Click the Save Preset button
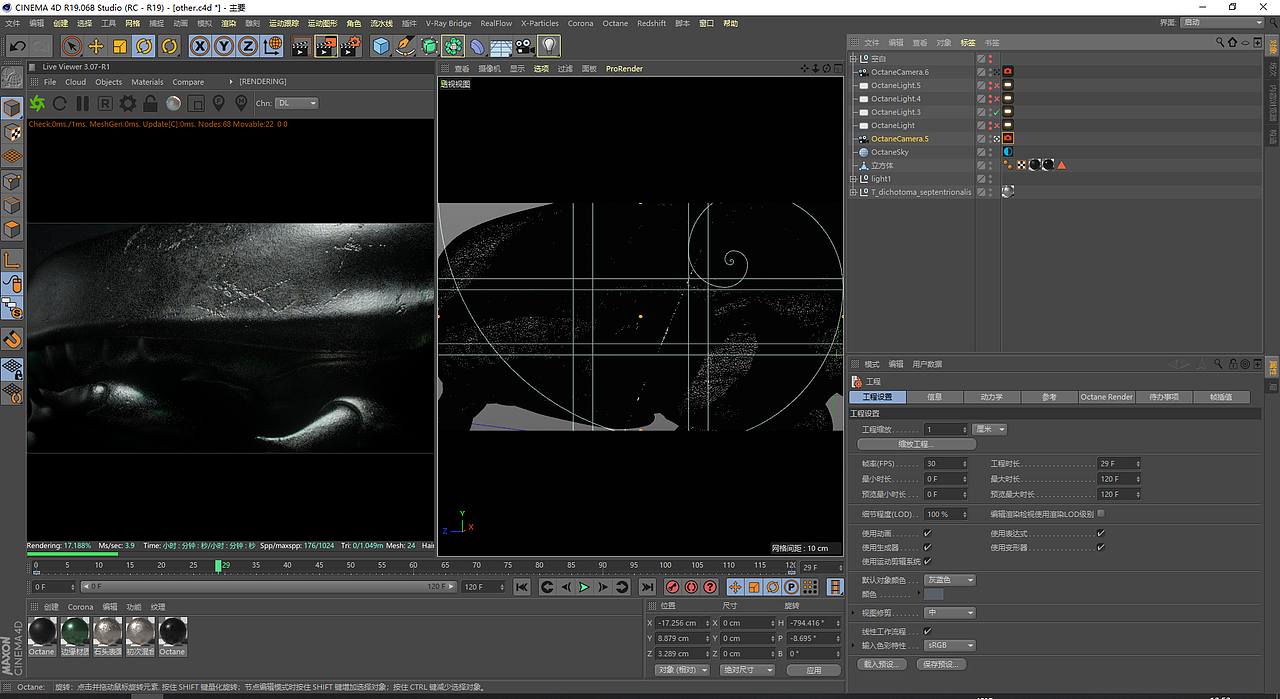1280x699 pixels. pos(941,664)
